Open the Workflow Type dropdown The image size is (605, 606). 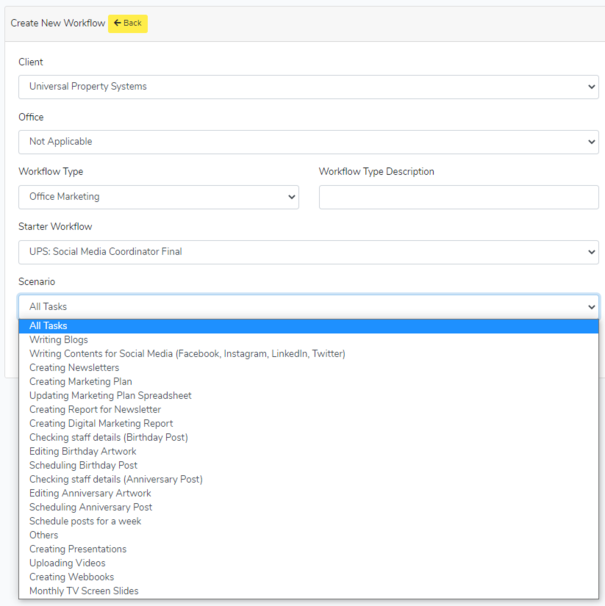click(x=158, y=197)
